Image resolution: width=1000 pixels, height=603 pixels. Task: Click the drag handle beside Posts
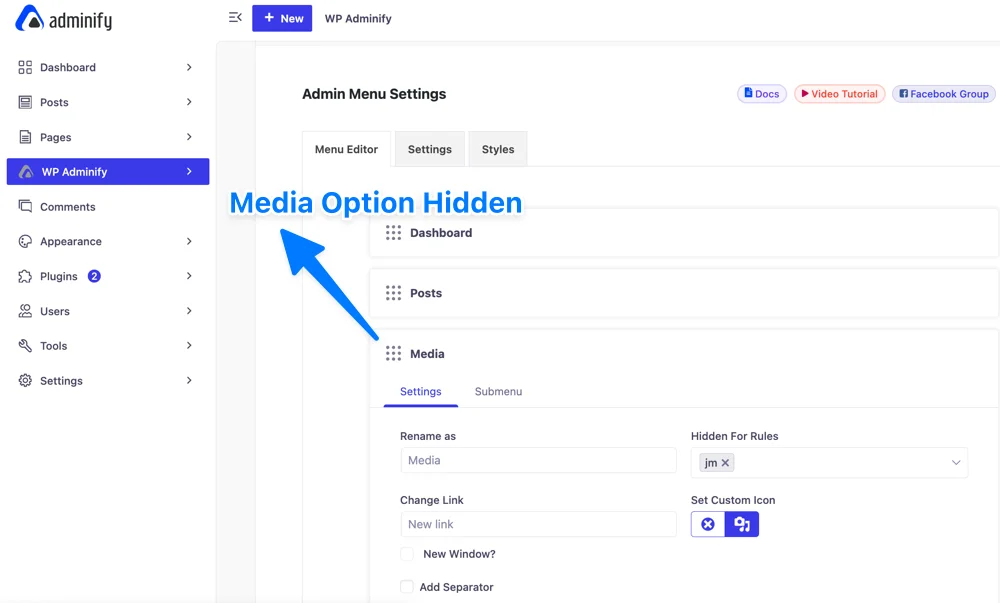click(x=393, y=294)
